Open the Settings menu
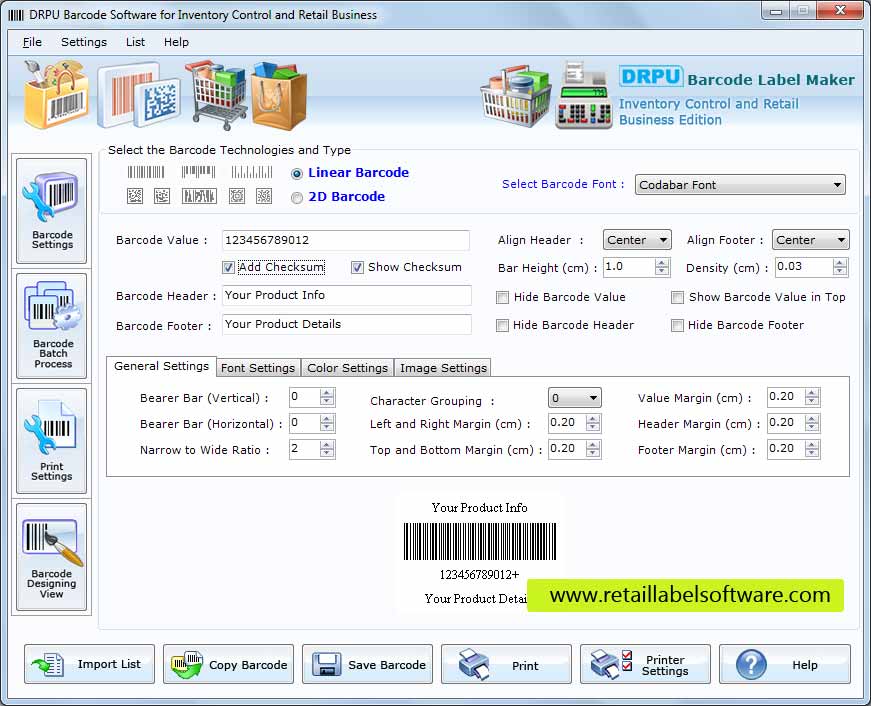 (84, 42)
